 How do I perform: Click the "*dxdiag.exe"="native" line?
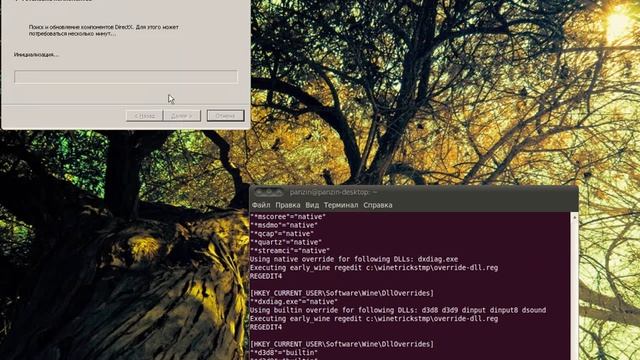click(x=294, y=302)
